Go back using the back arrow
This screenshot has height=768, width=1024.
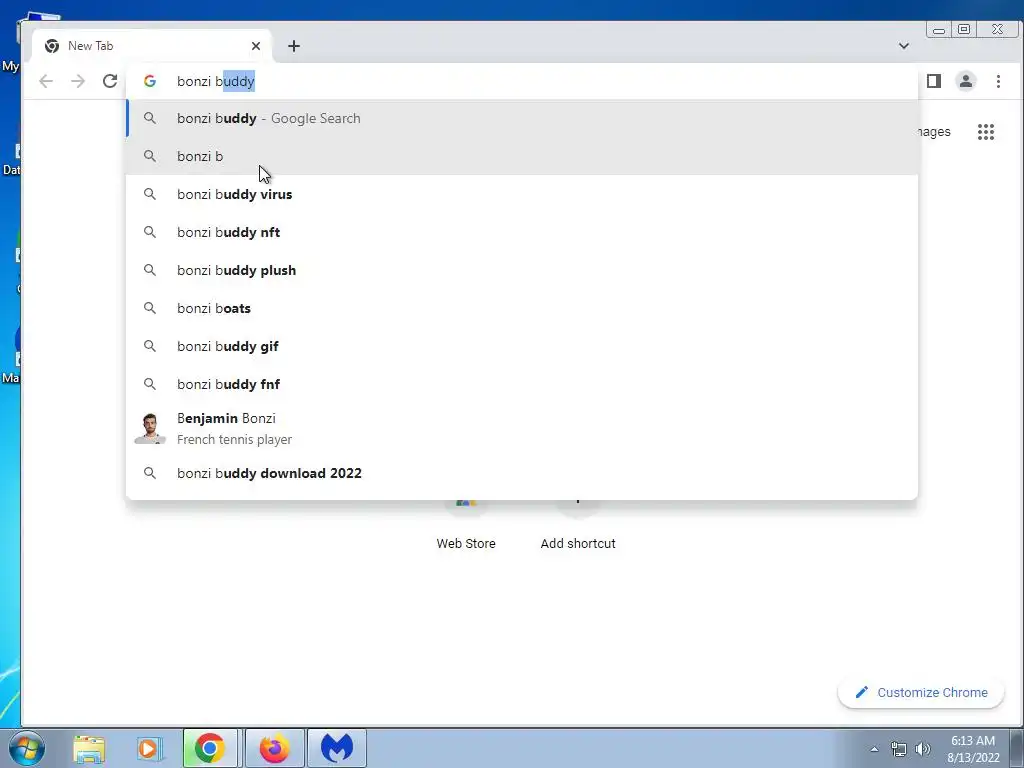[x=46, y=81]
